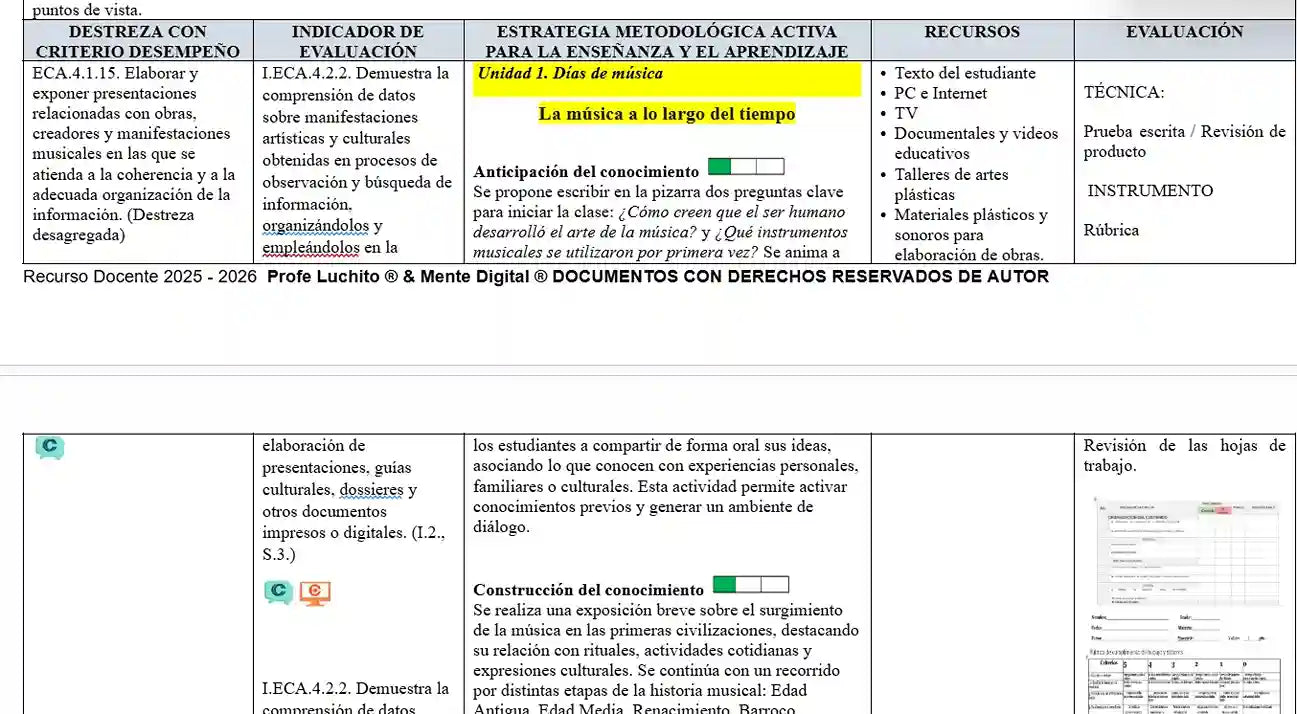
Task: Click the teal speech bubble icon in the first column
Action: [49, 447]
